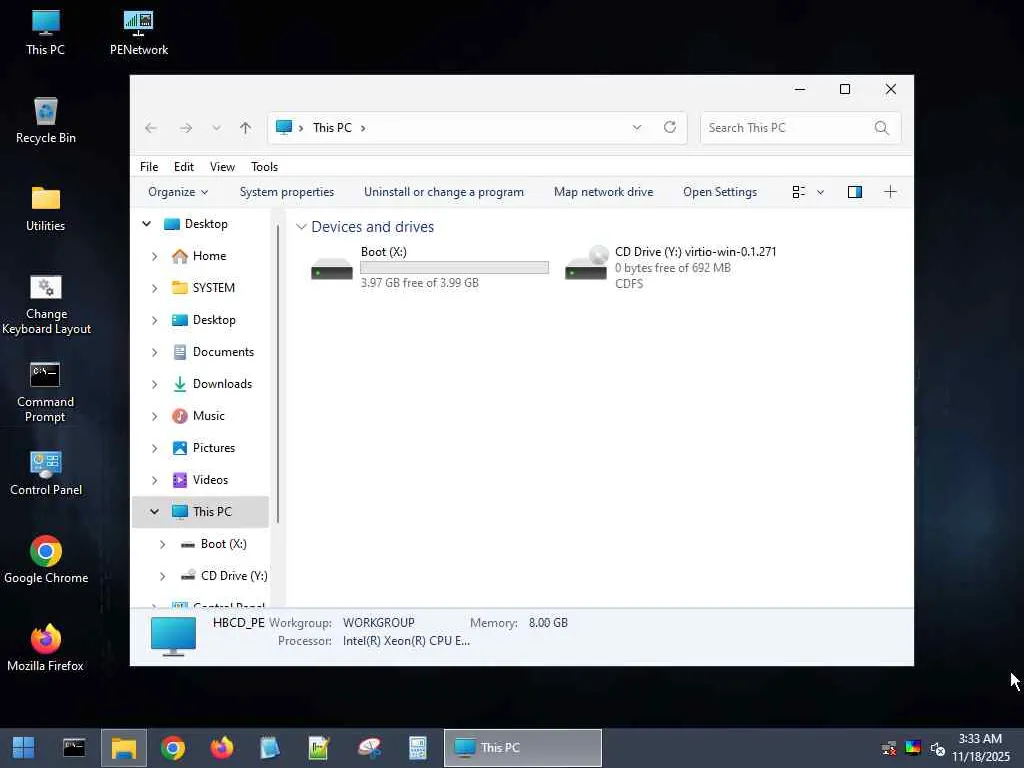Click This PC breadcrumb in address bar
The image size is (1024, 768).
332,128
